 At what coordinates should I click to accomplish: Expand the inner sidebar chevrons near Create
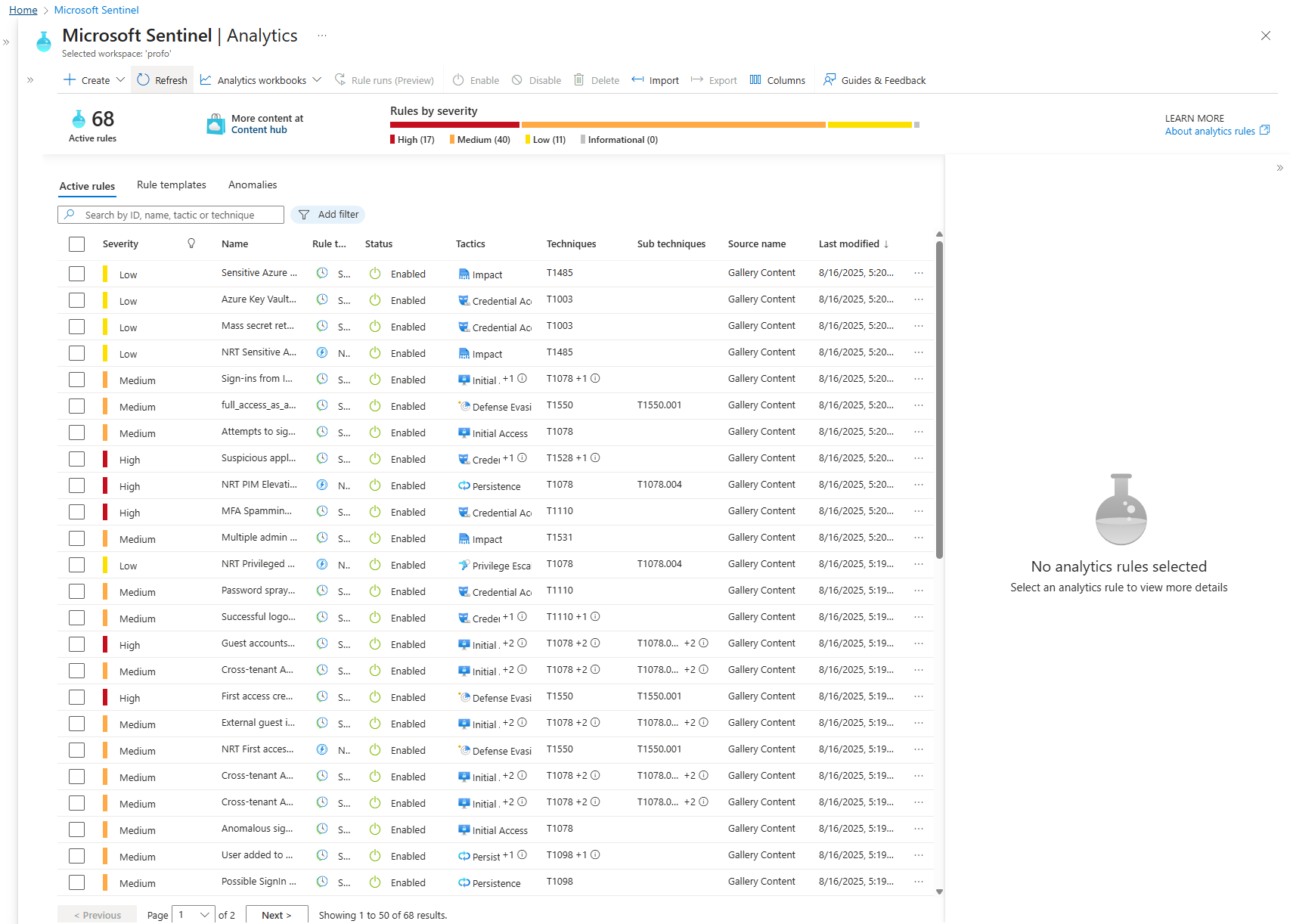point(30,79)
